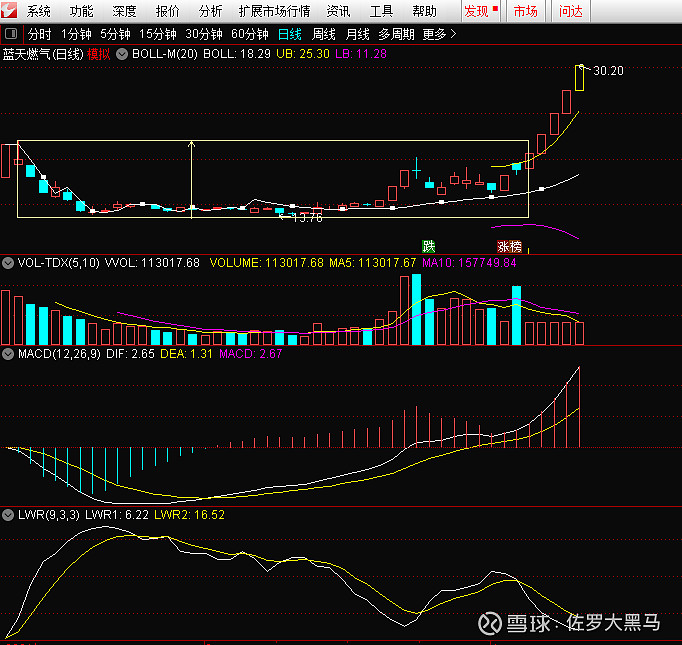682x645 pixels.
Task: Open the 分析 menu
Action: click(x=211, y=11)
